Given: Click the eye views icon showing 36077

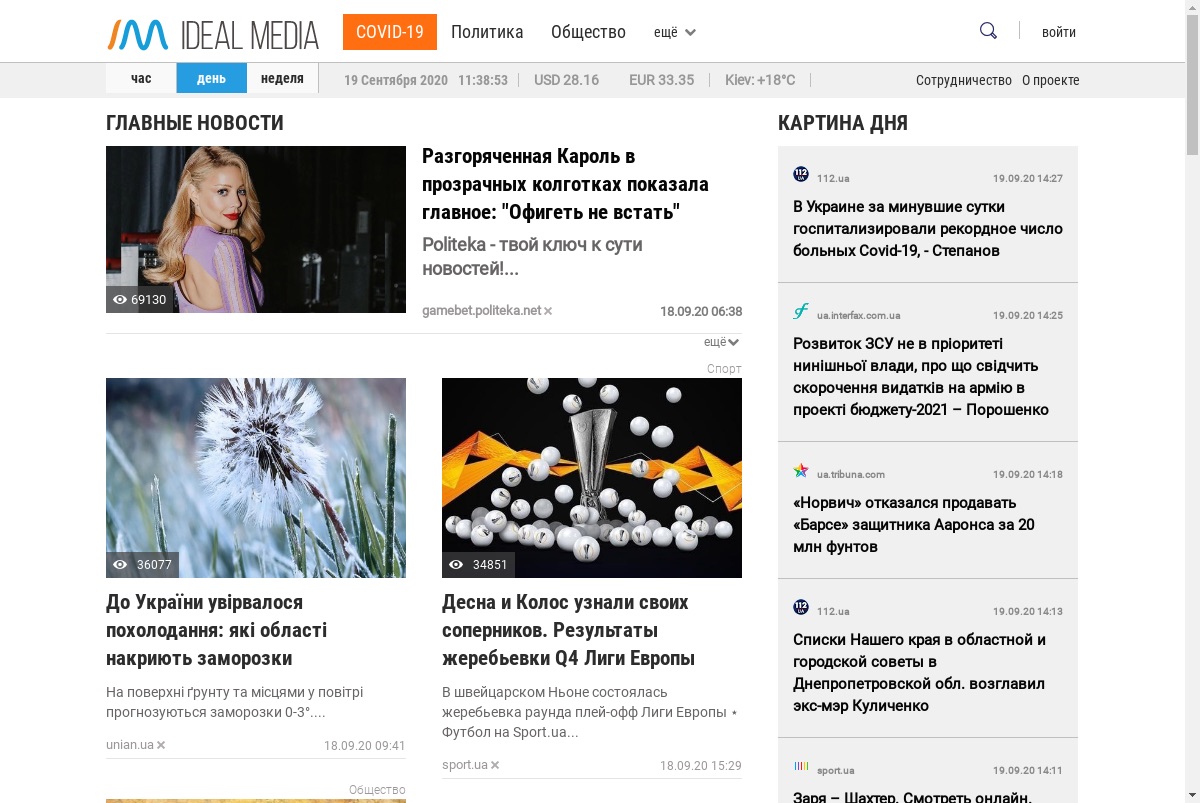Looking at the screenshot, I should pyautogui.click(x=120, y=565).
